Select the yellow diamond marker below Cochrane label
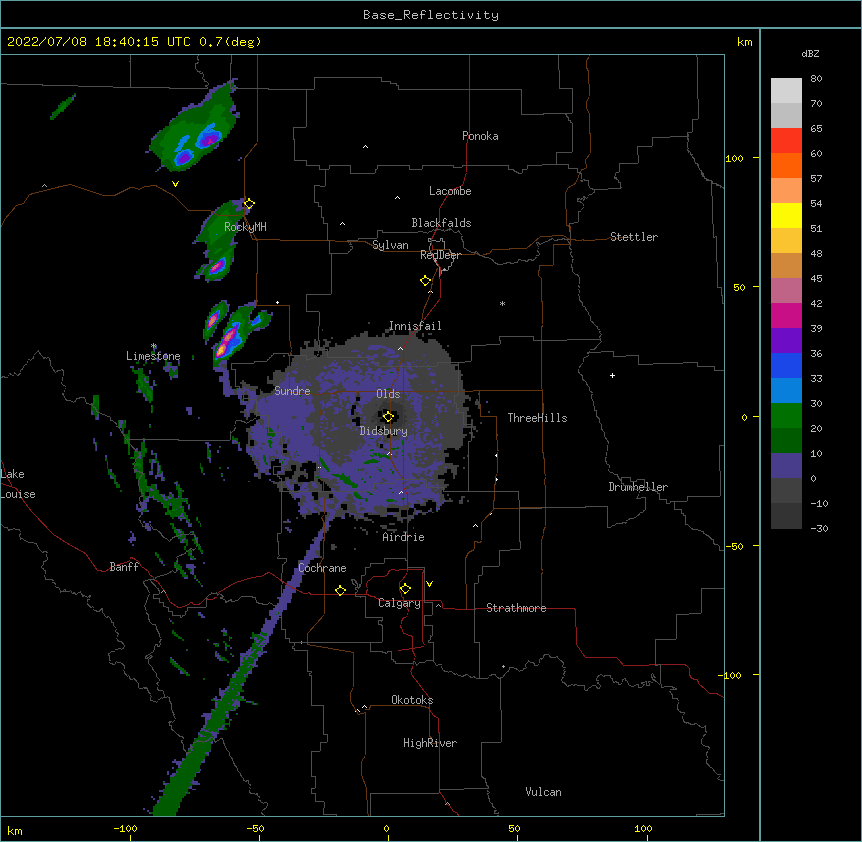862x842 pixels. pyautogui.click(x=340, y=590)
